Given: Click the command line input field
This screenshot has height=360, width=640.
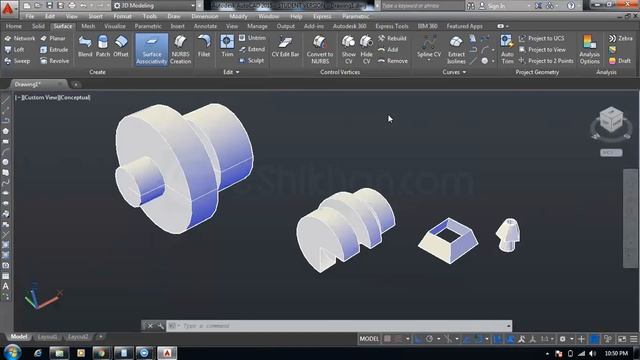Looking at the screenshot, I should 339,326.
